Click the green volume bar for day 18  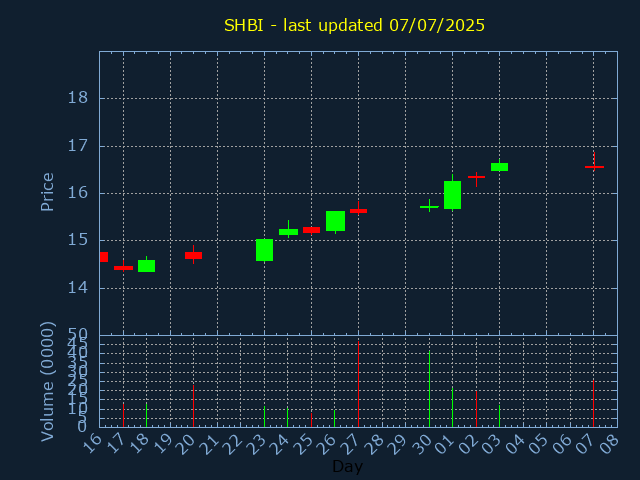click(147, 415)
